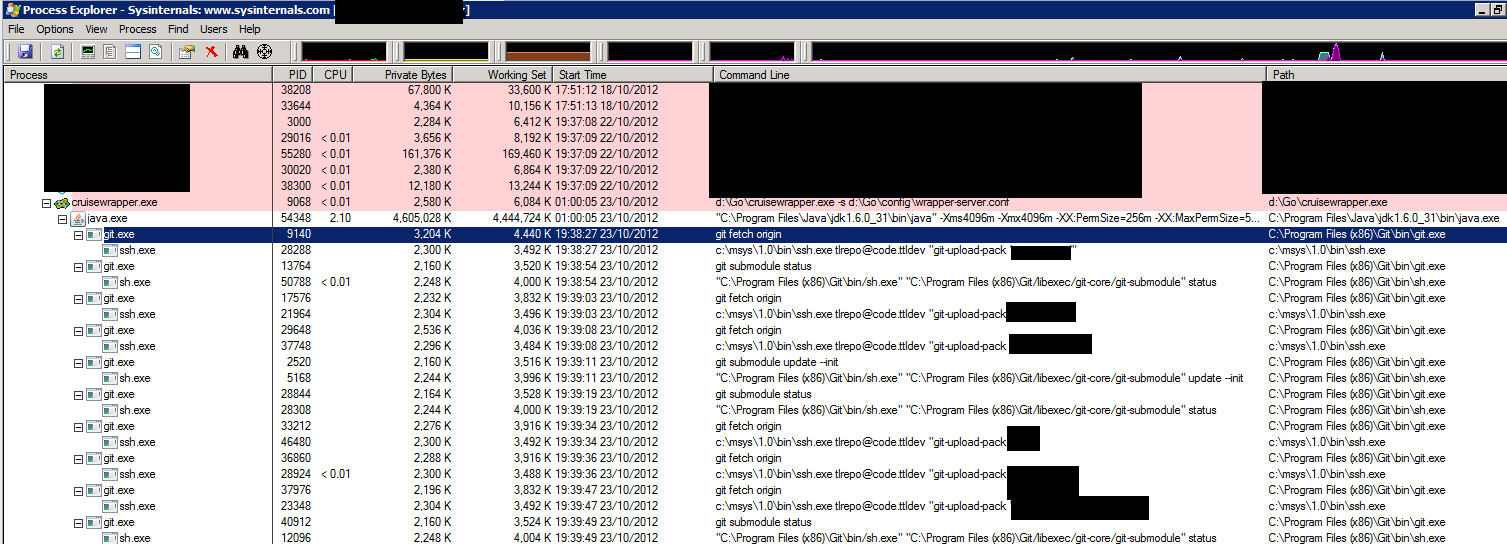Select git.exe row with PID 36860
This screenshot has width=1507, height=544.
point(755,458)
